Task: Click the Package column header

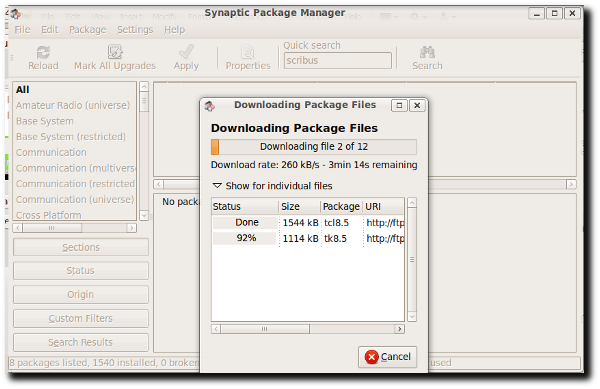Action: (341, 207)
